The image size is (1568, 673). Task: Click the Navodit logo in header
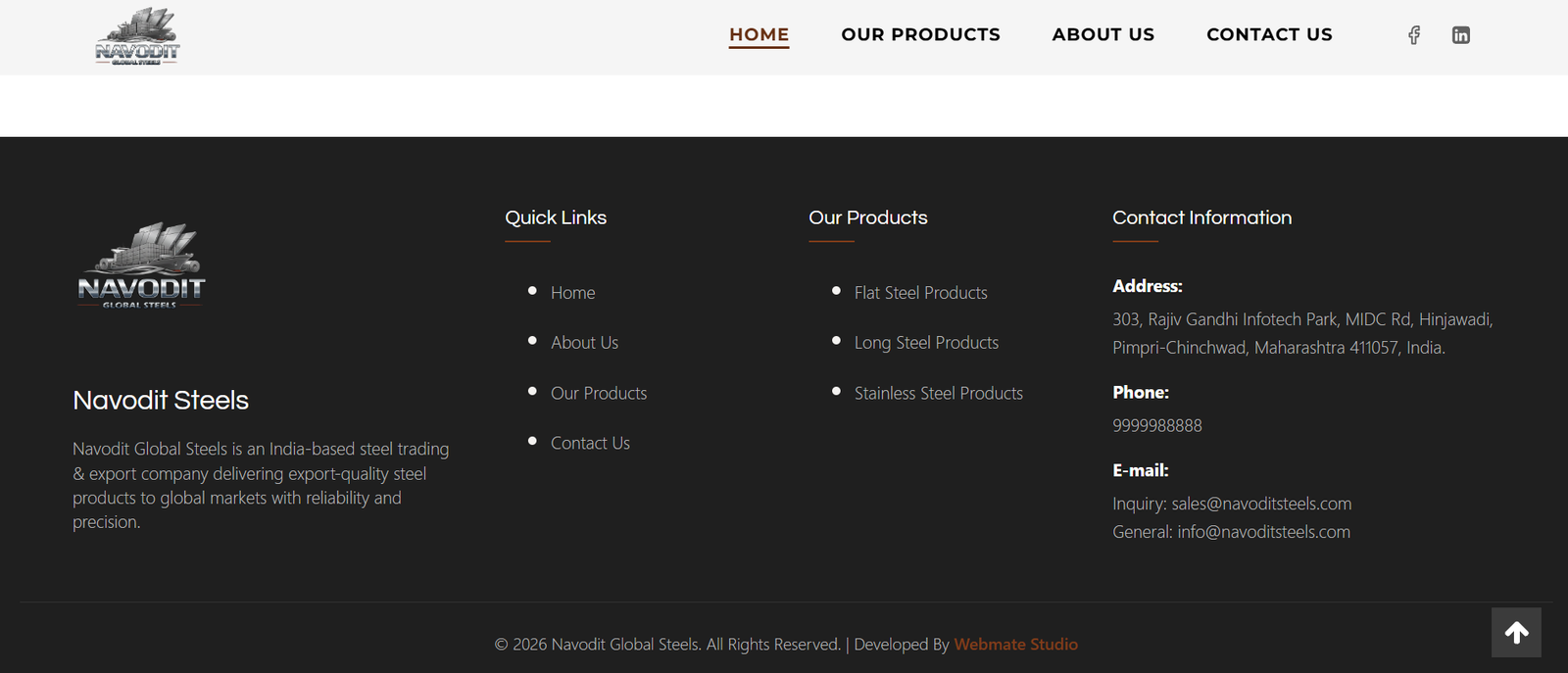pos(137,36)
